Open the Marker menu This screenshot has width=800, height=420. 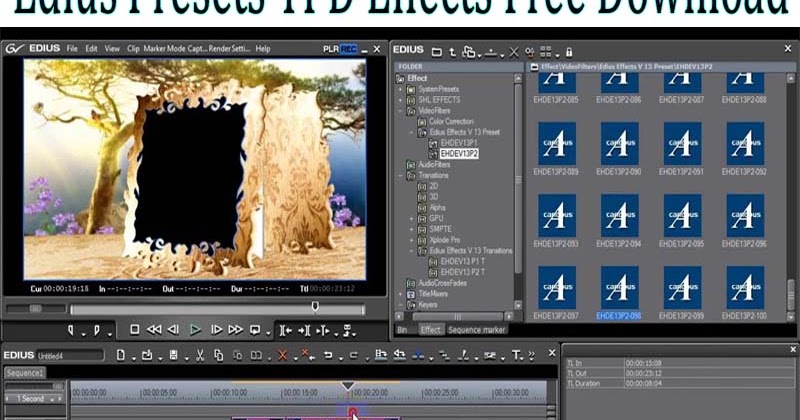154,48
